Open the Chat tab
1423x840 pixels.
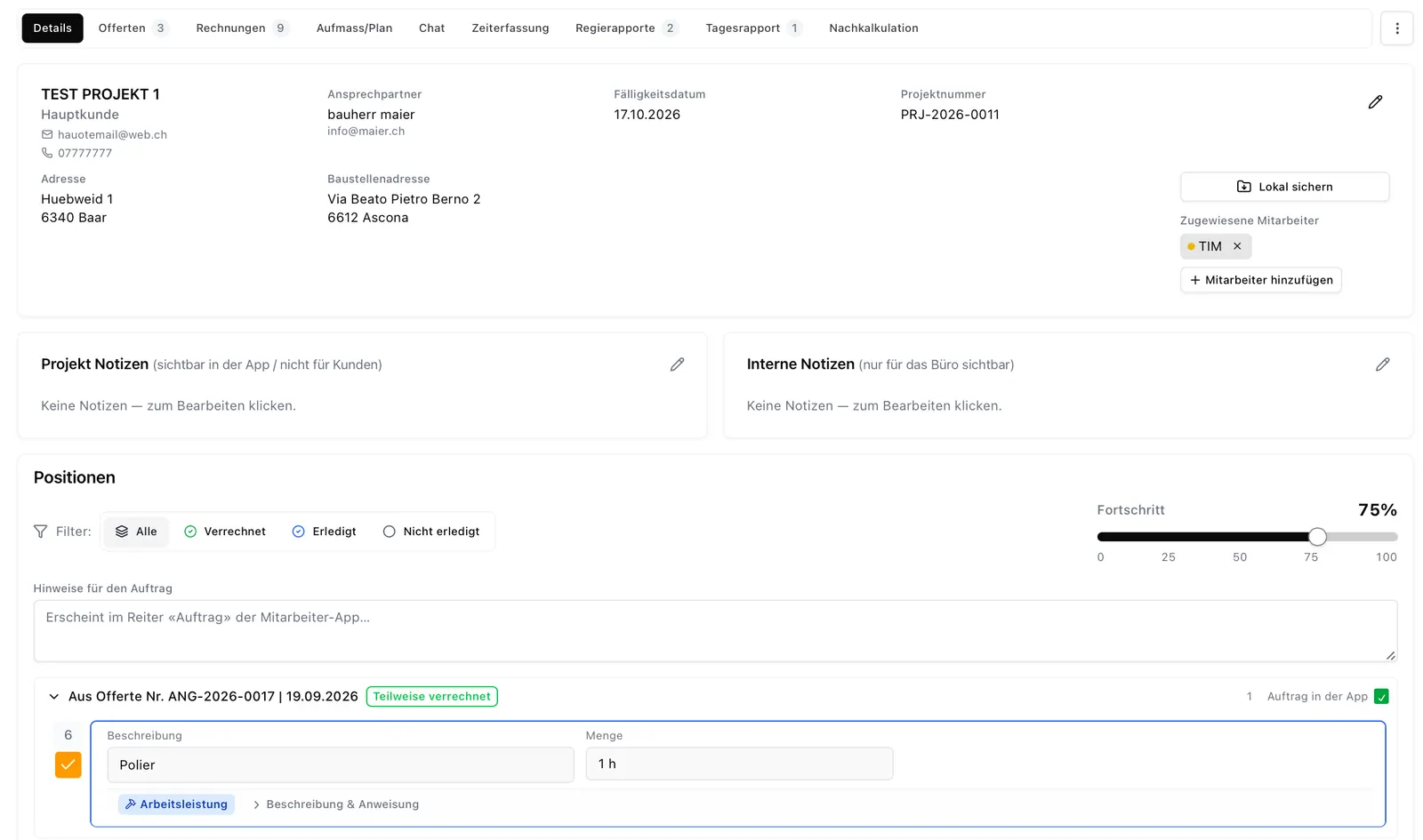(431, 28)
